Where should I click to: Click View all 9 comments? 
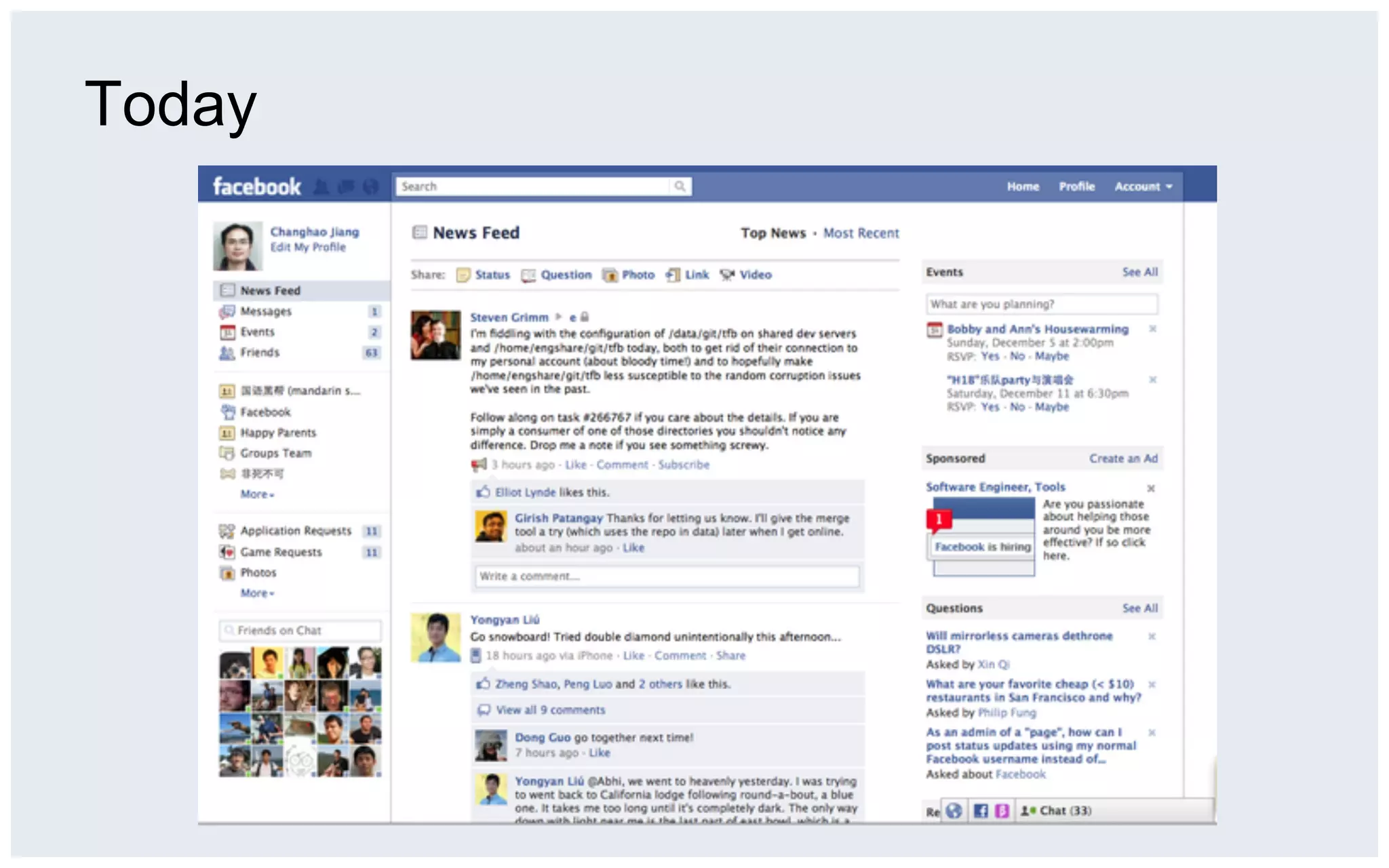pyautogui.click(x=550, y=710)
